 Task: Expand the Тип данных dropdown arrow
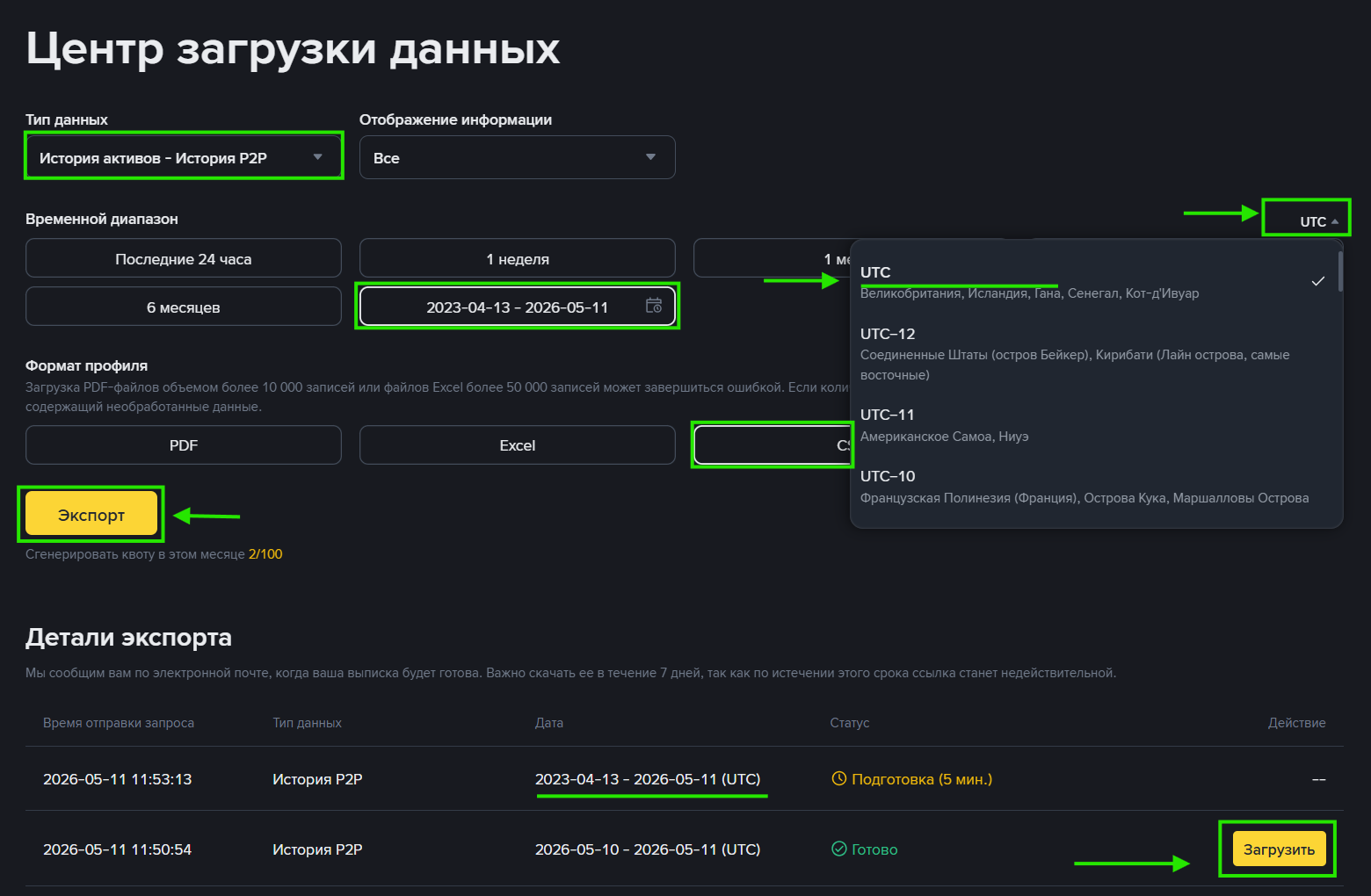tap(317, 157)
